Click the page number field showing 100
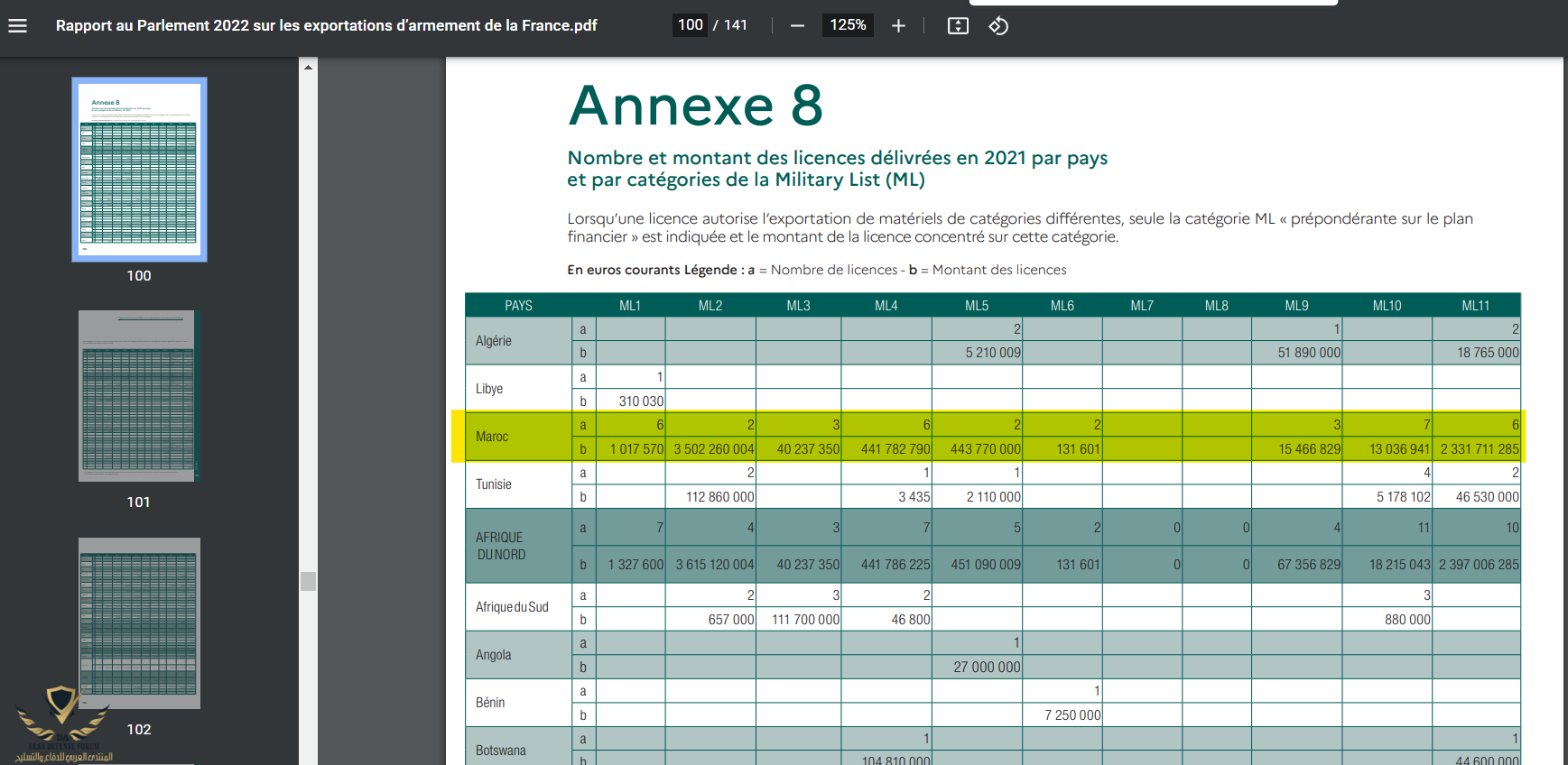 [x=691, y=25]
